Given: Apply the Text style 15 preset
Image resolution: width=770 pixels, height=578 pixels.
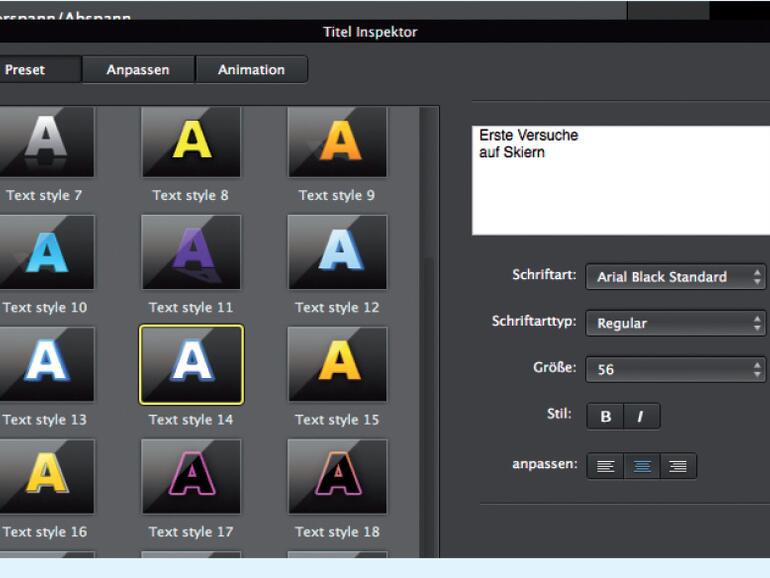Looking at the screenshot, I should point(337,364).
